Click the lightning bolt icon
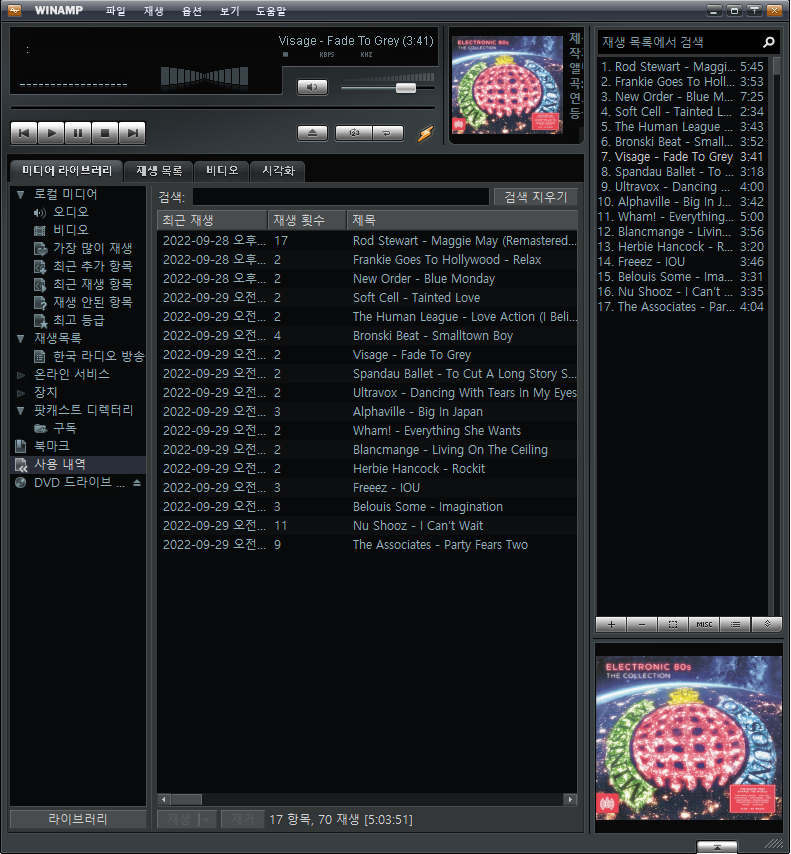 (425, 133)
